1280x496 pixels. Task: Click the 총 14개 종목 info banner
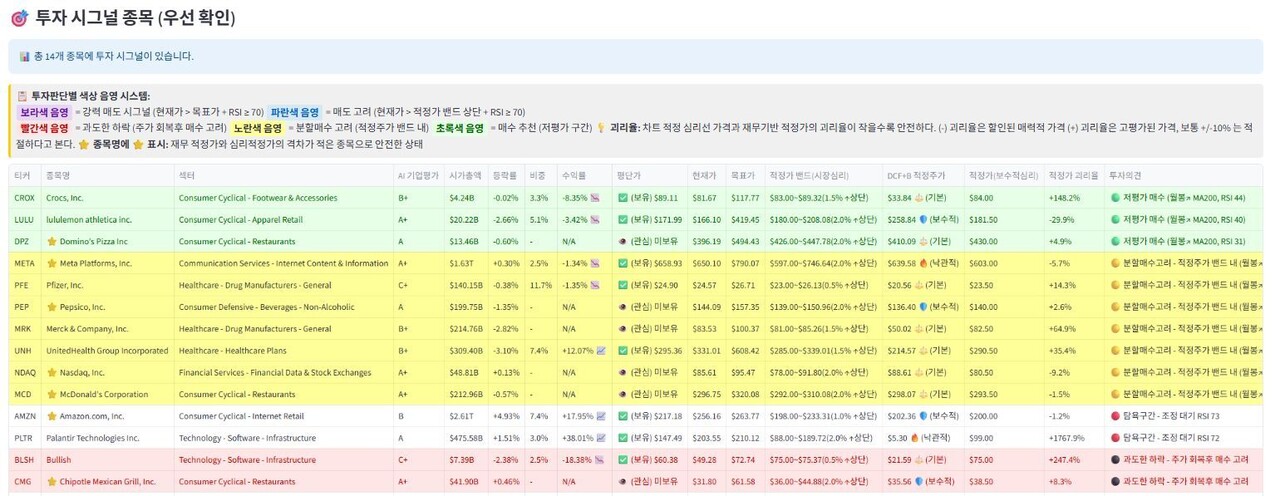[636, 57]
